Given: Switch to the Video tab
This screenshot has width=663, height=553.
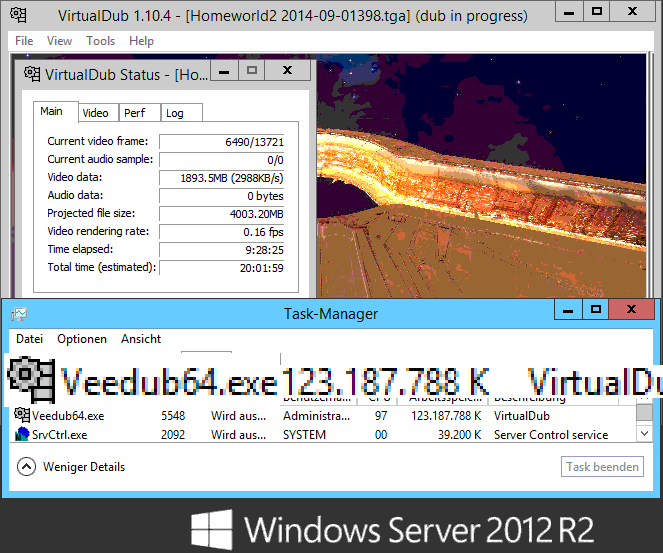Looking at the screenshot, I should coord(96,113).
